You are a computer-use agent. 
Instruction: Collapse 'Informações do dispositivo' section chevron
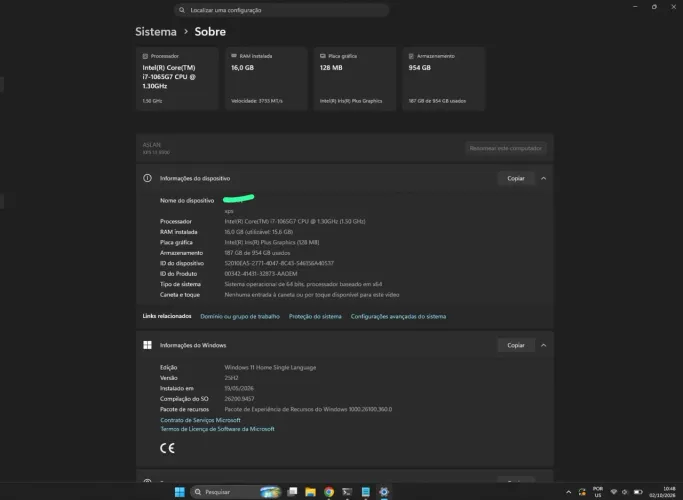543,178
